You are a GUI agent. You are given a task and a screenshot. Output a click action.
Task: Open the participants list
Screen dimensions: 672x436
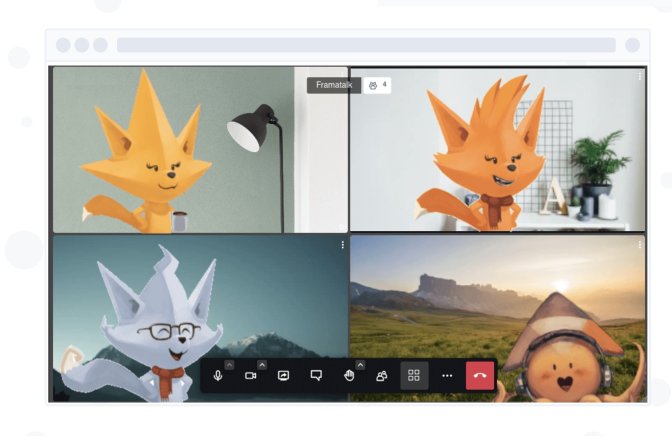tap(381, 376)
